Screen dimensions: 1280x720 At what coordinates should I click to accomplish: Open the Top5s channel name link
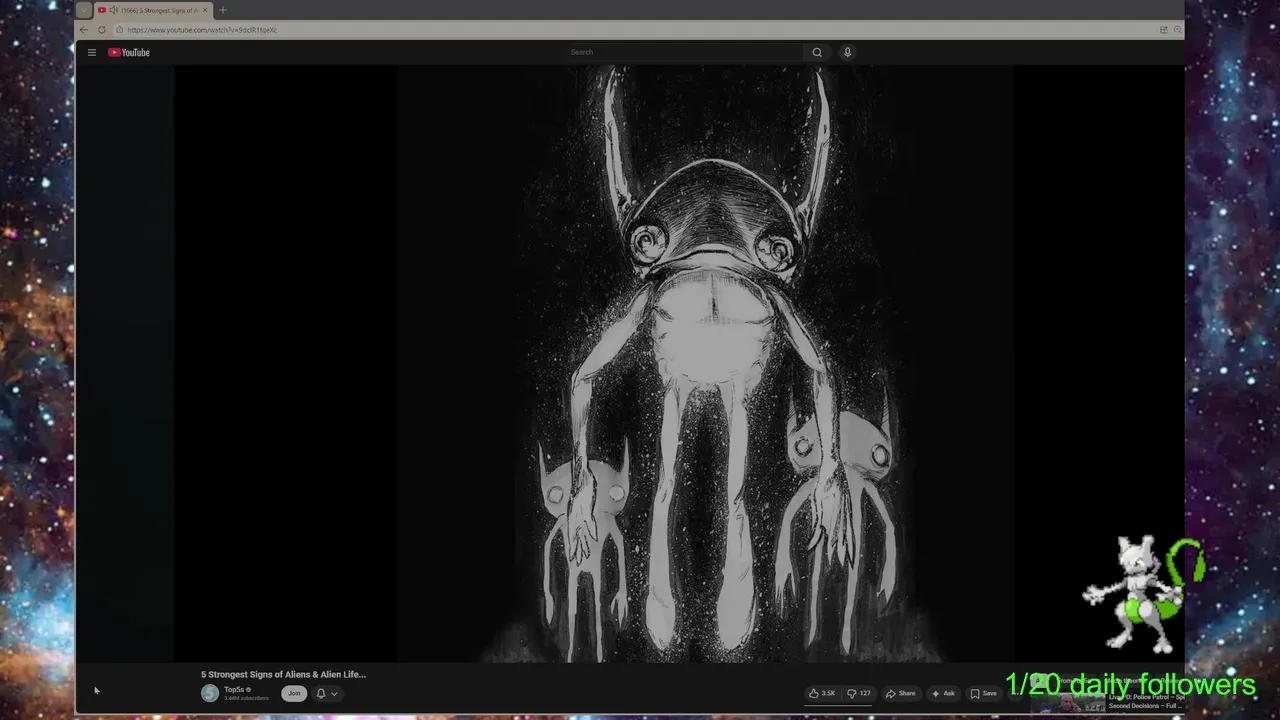(x=234, y=689)
